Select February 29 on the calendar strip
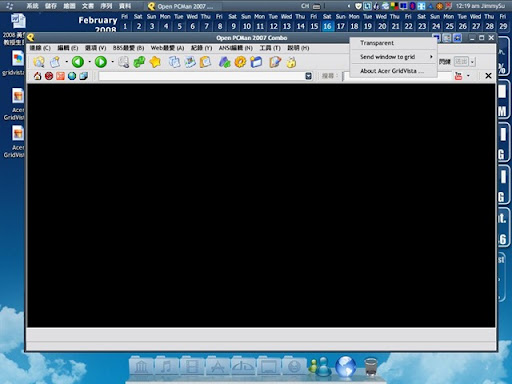Viewport: 512px width, 384px height. [503, 26]
